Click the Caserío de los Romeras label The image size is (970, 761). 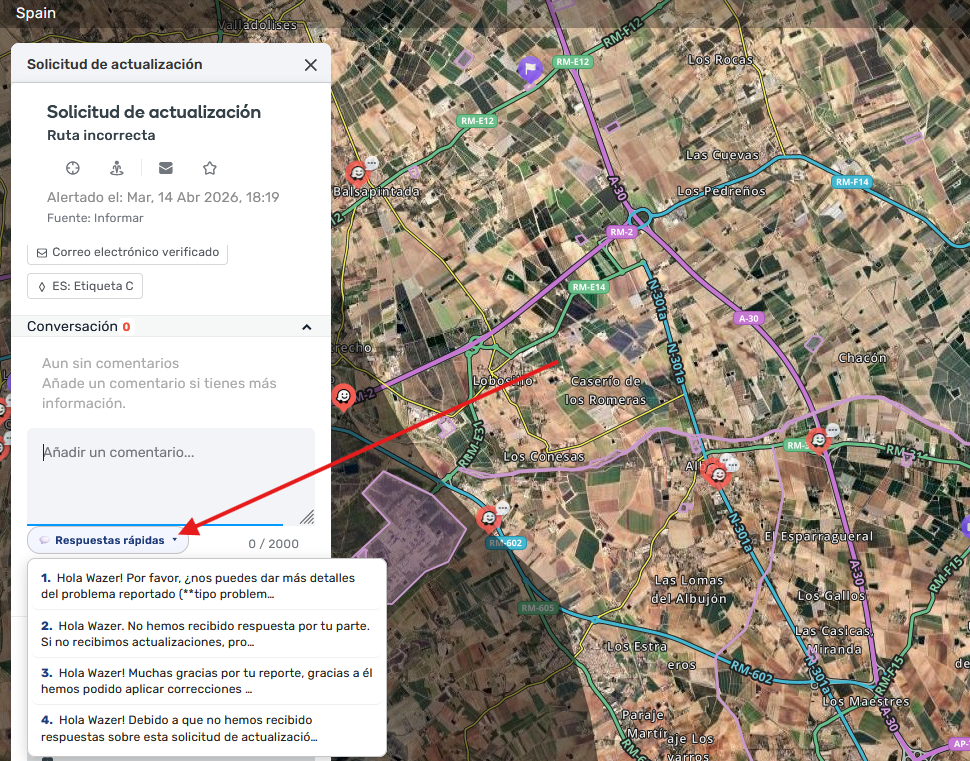click(x=606, y=390)
